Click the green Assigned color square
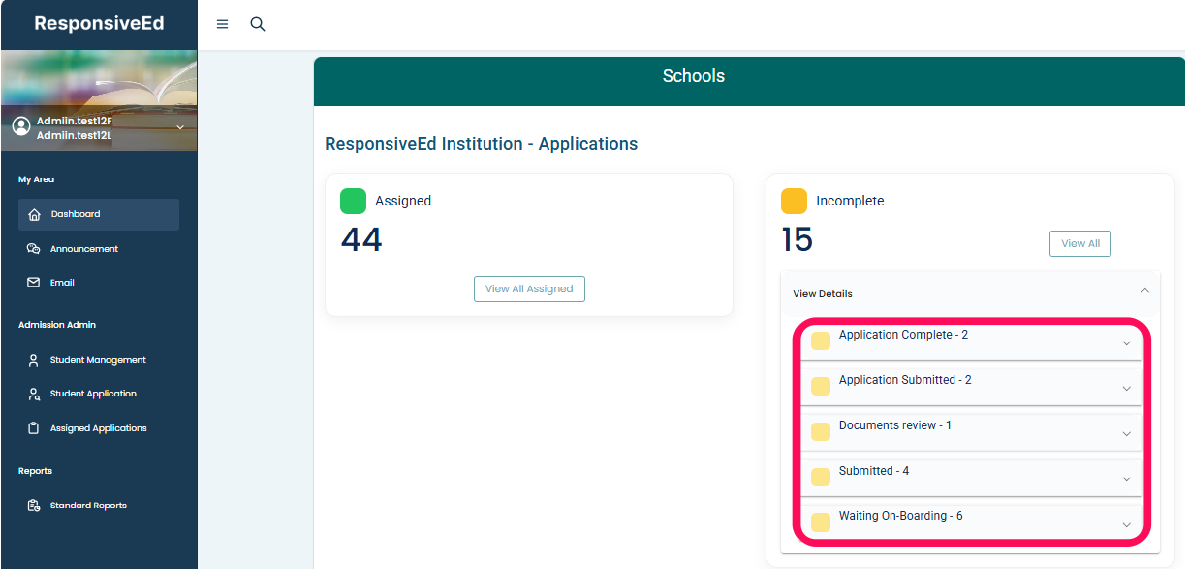The image size is (1185, 569). 353,201
